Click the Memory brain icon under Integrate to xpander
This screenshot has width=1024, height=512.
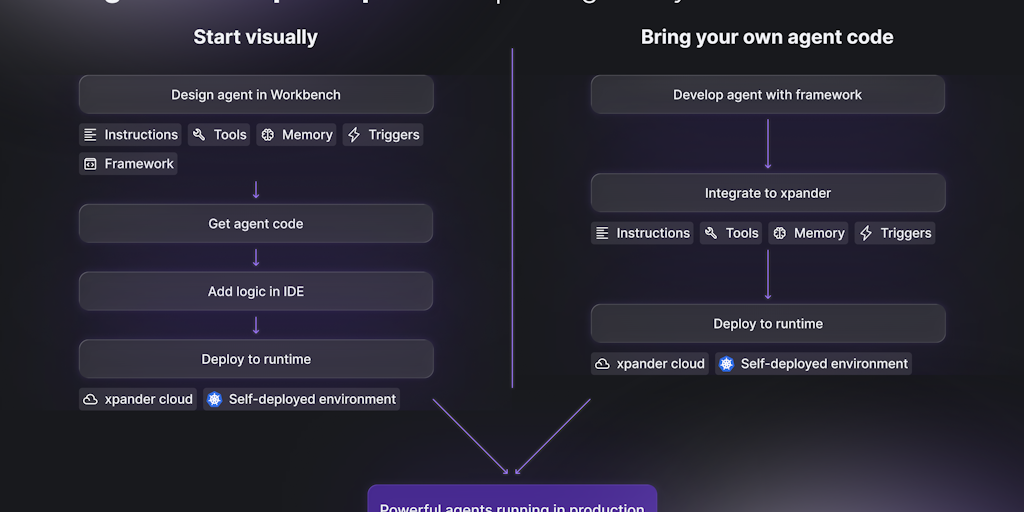coord(779,233)
